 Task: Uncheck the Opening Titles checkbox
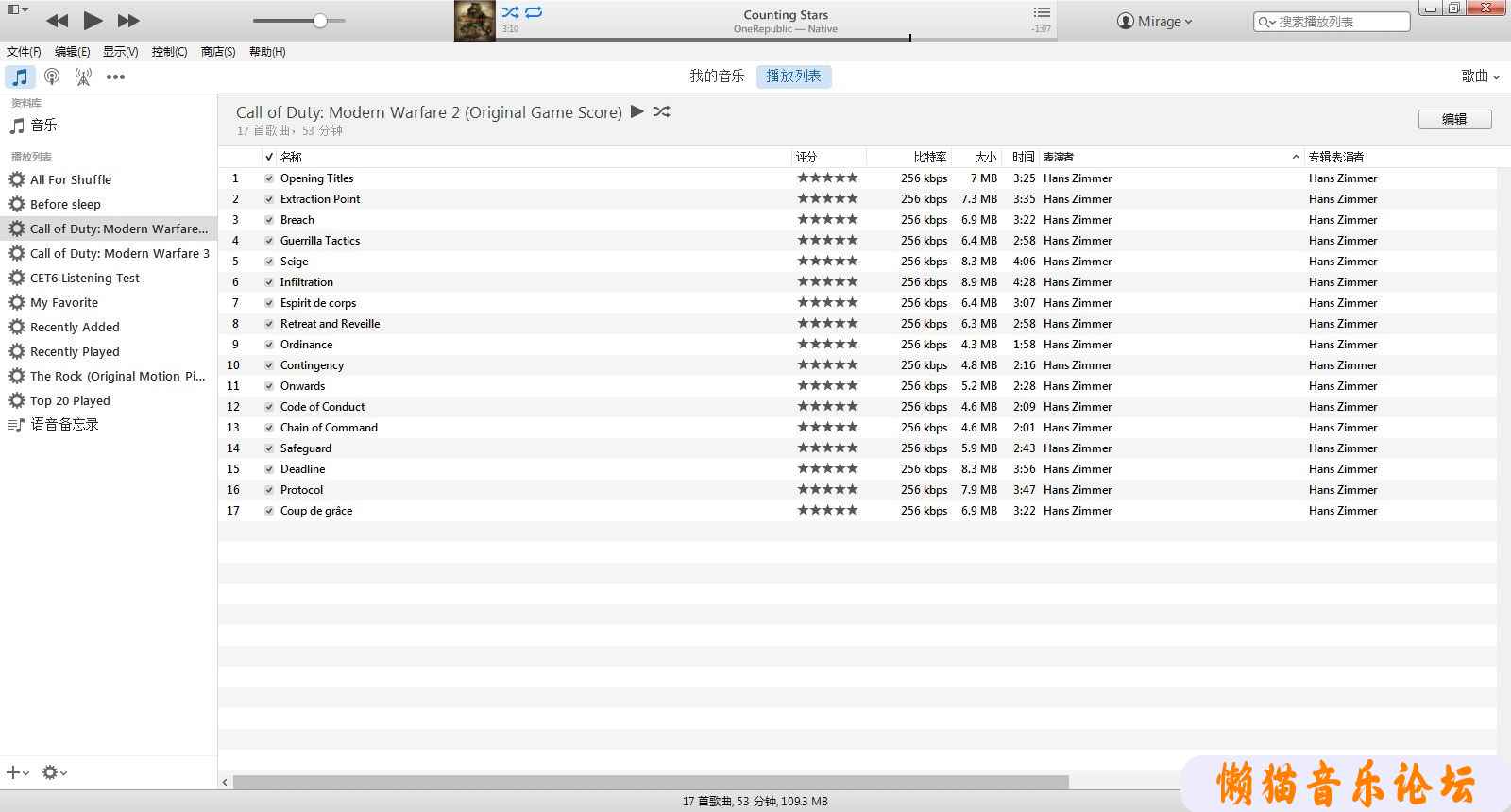pos(269,178)
